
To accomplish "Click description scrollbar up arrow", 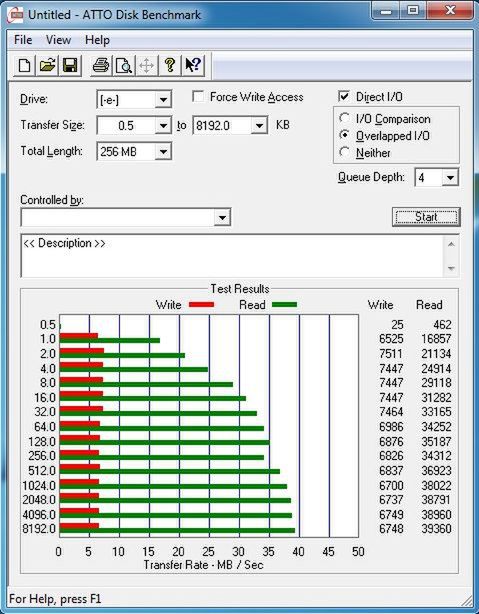I will [451, 244].
